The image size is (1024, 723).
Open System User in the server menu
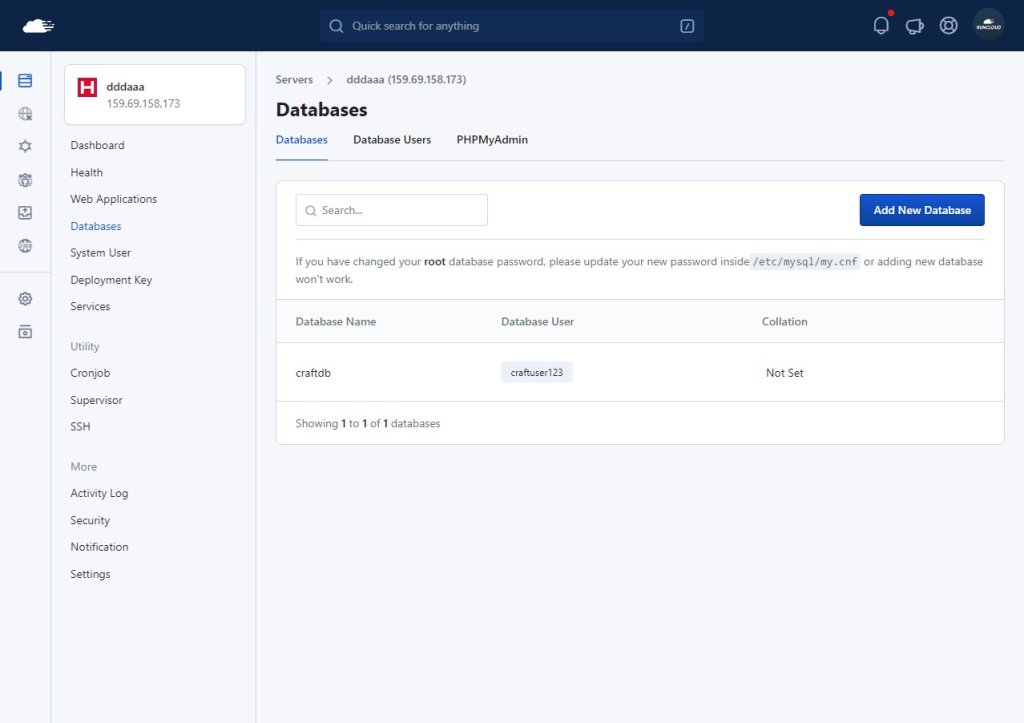(x=101, y=253)
